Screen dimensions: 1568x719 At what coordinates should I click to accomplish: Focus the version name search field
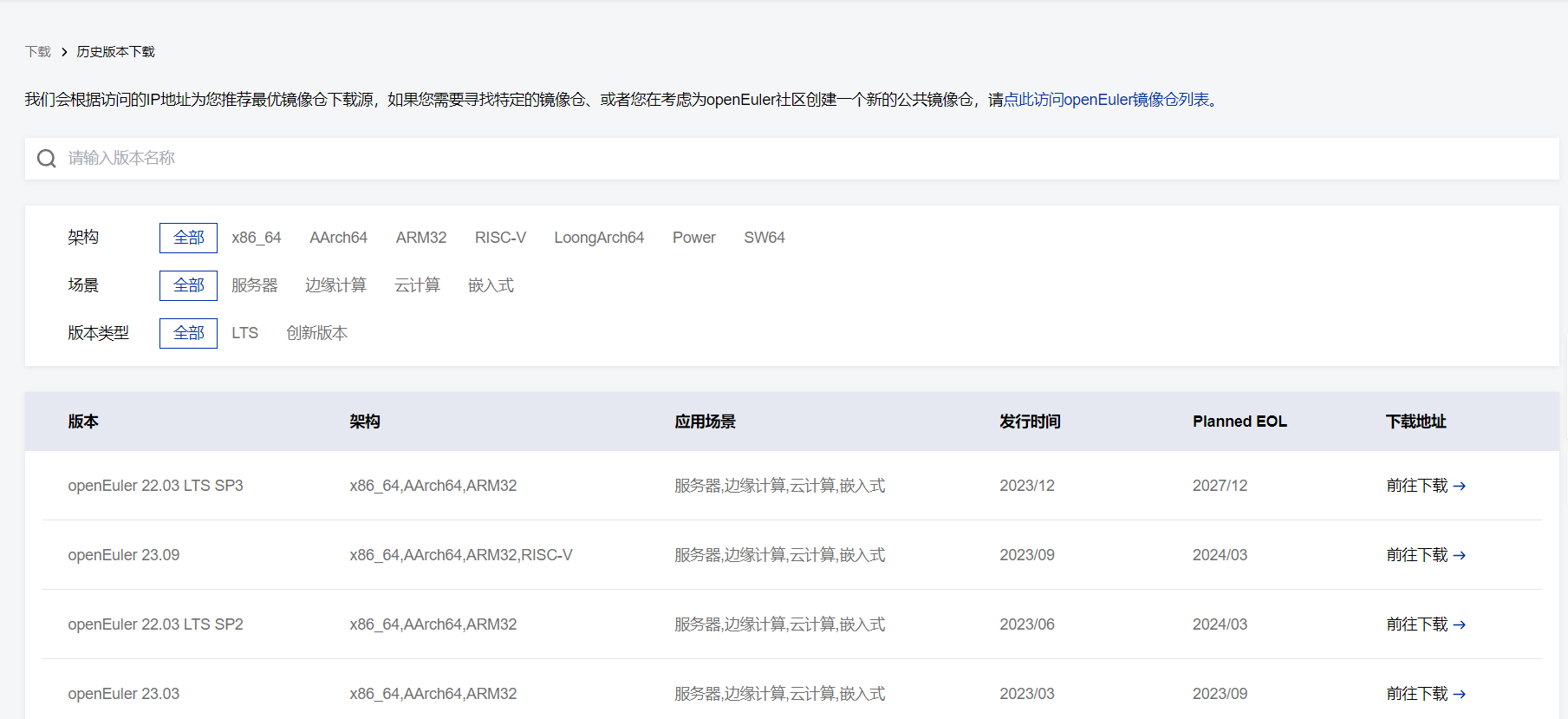point(791,159)
